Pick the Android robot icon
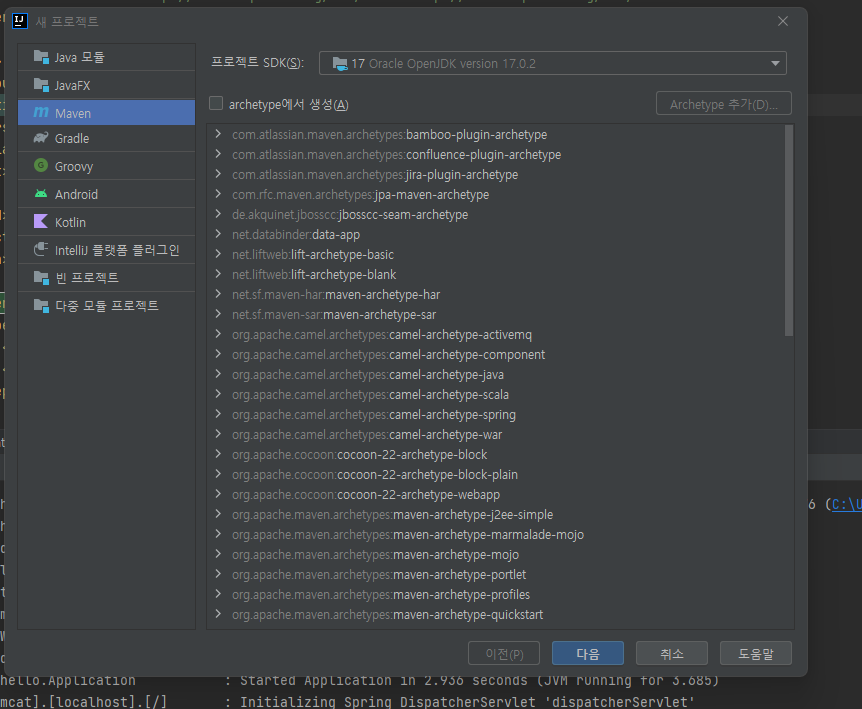862x709 pixels. (x=41, y=194)
